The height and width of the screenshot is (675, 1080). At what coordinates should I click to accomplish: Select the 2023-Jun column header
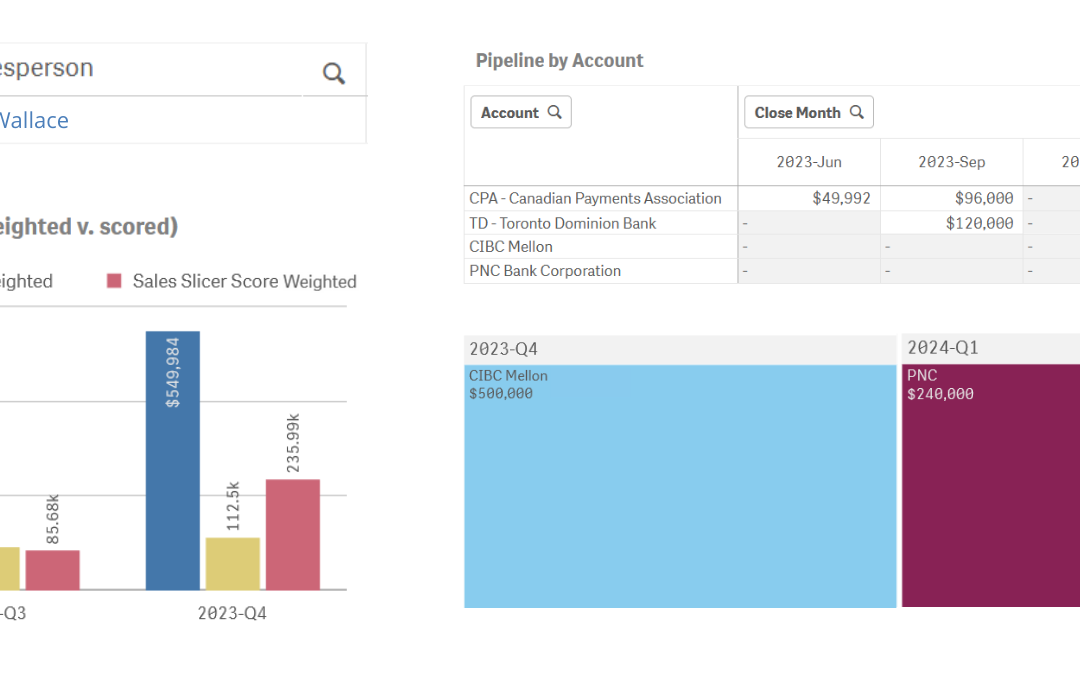click(x=809, y=162)
